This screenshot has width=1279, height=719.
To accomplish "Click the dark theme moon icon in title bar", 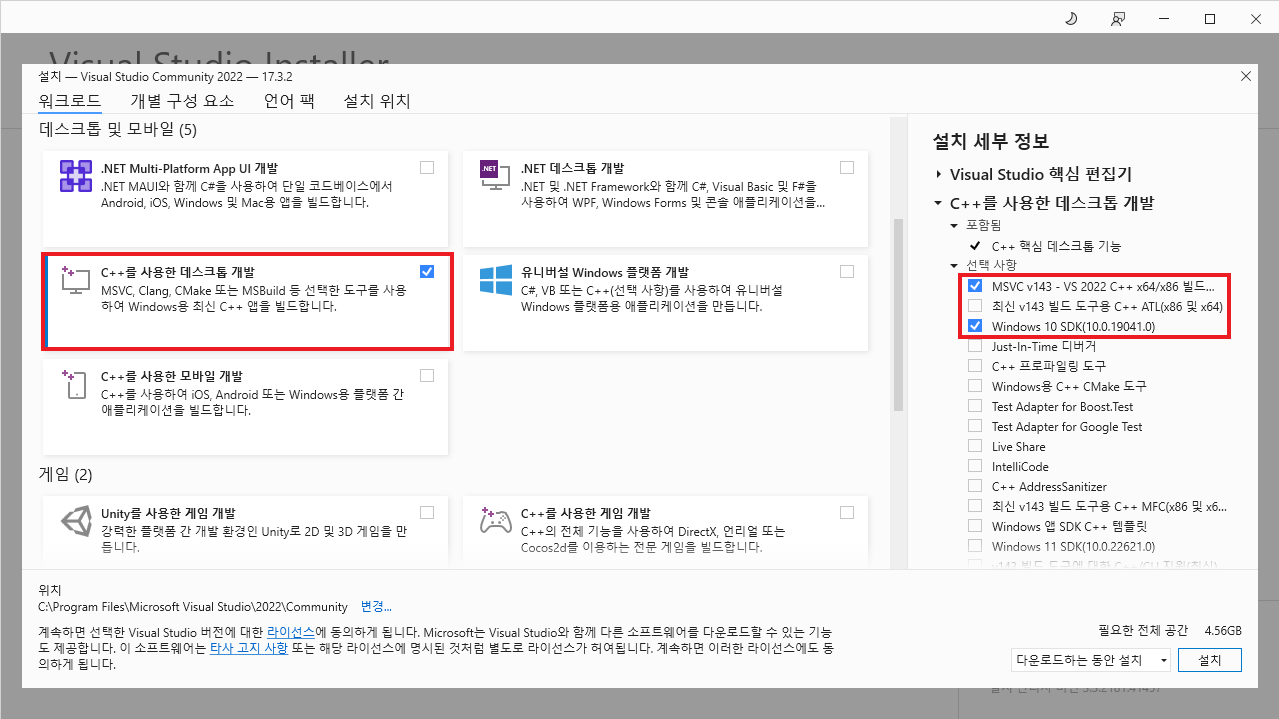I will click(x=1071, y=19).
